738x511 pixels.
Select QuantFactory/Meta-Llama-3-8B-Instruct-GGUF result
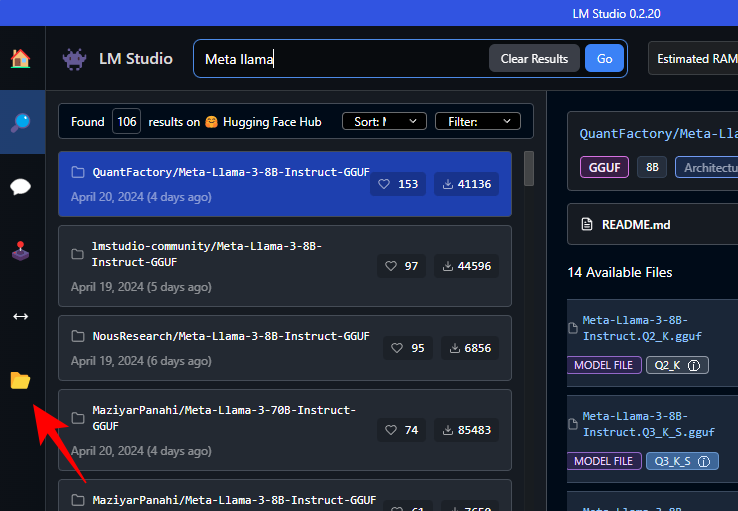pyautogui.click(x=285, y=184)
